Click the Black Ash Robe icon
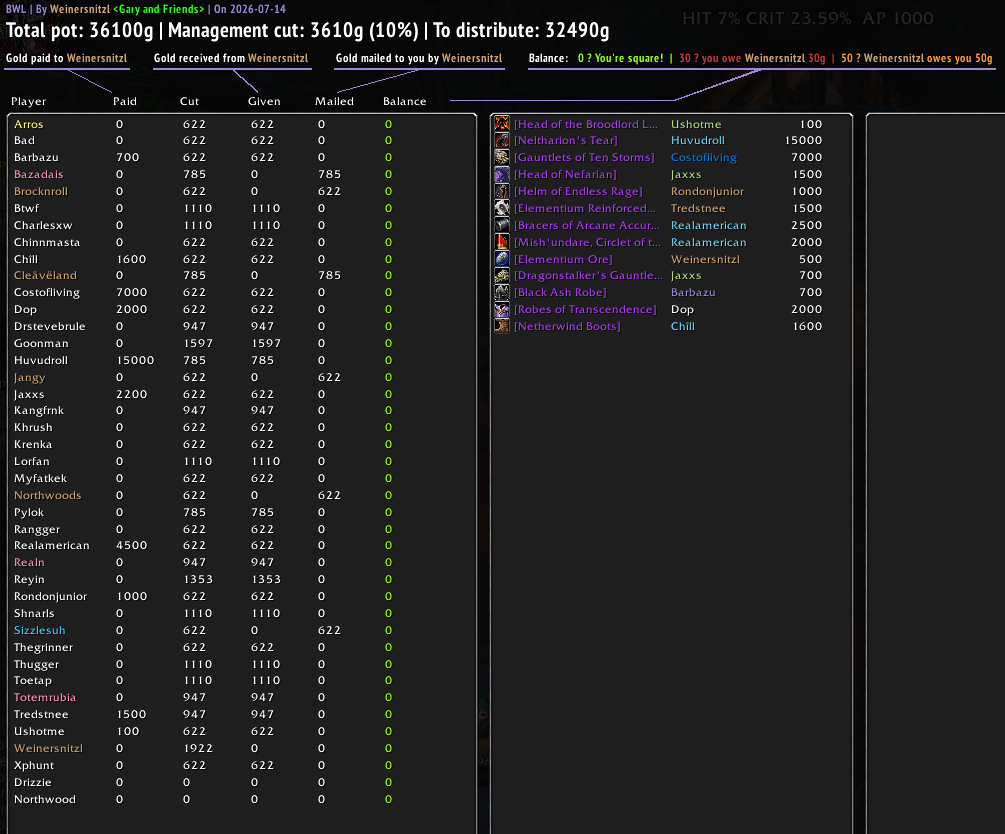 [x=502, y=292]
